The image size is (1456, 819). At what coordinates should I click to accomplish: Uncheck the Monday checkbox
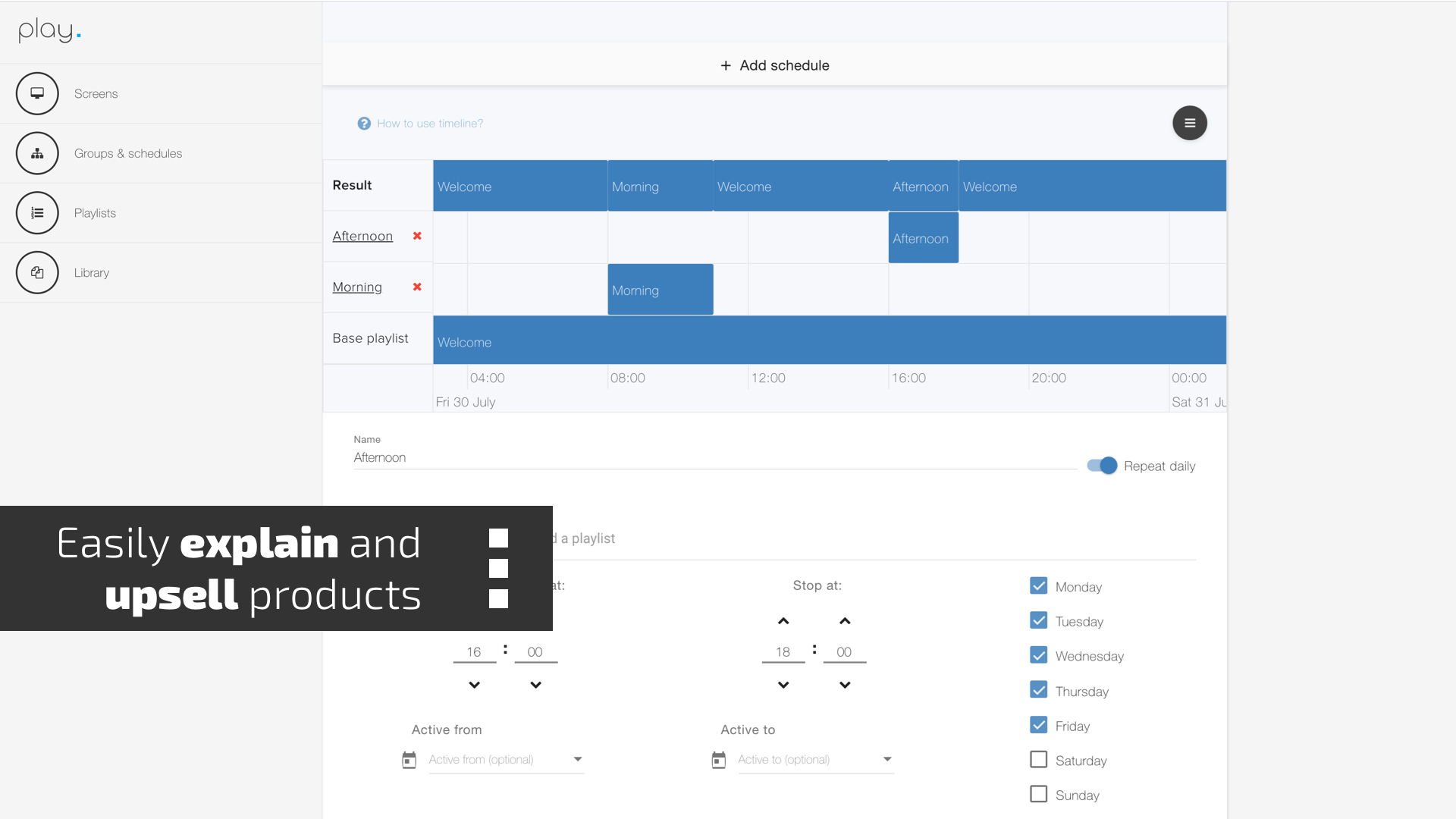(1038, 586)
